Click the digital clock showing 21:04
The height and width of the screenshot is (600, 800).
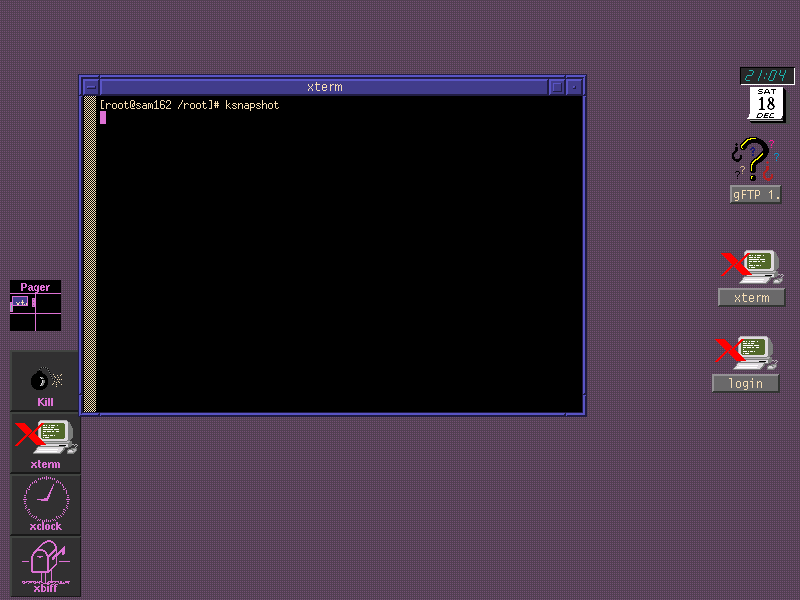pos(767,76)
